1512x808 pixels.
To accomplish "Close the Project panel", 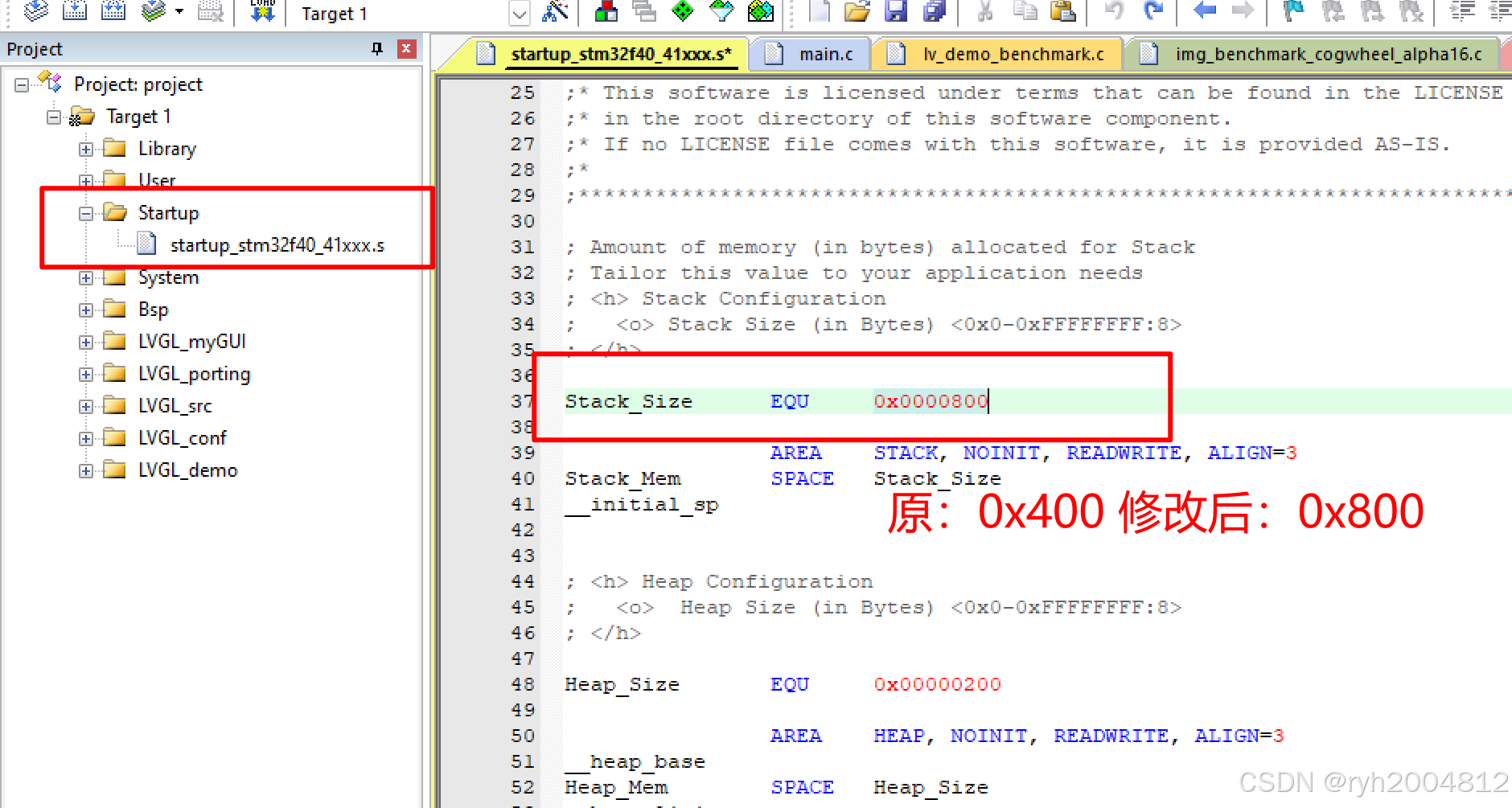I will pyautogui.click(x=407, y=49).
